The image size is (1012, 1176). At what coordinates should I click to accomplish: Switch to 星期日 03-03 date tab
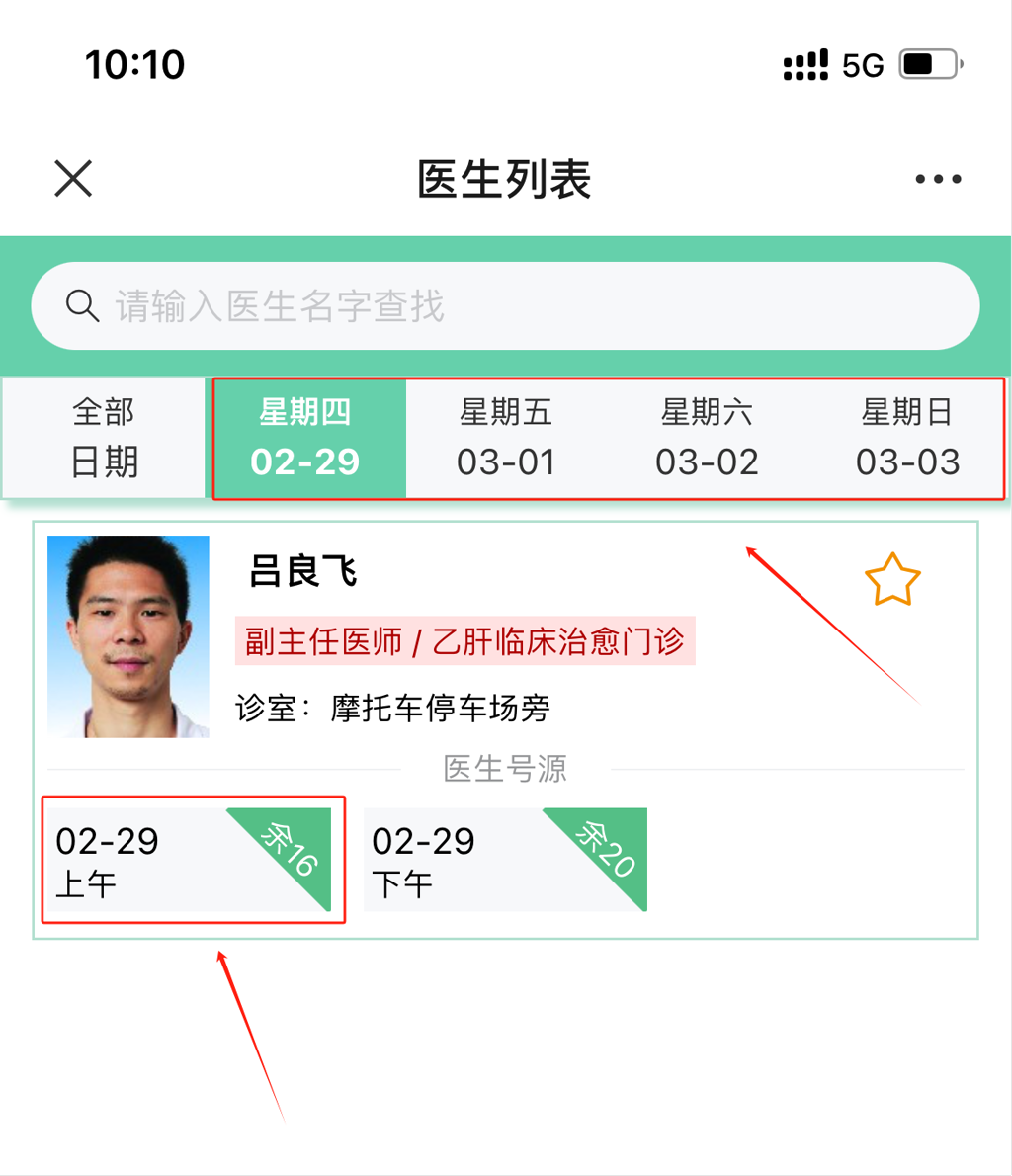[907, 438]
